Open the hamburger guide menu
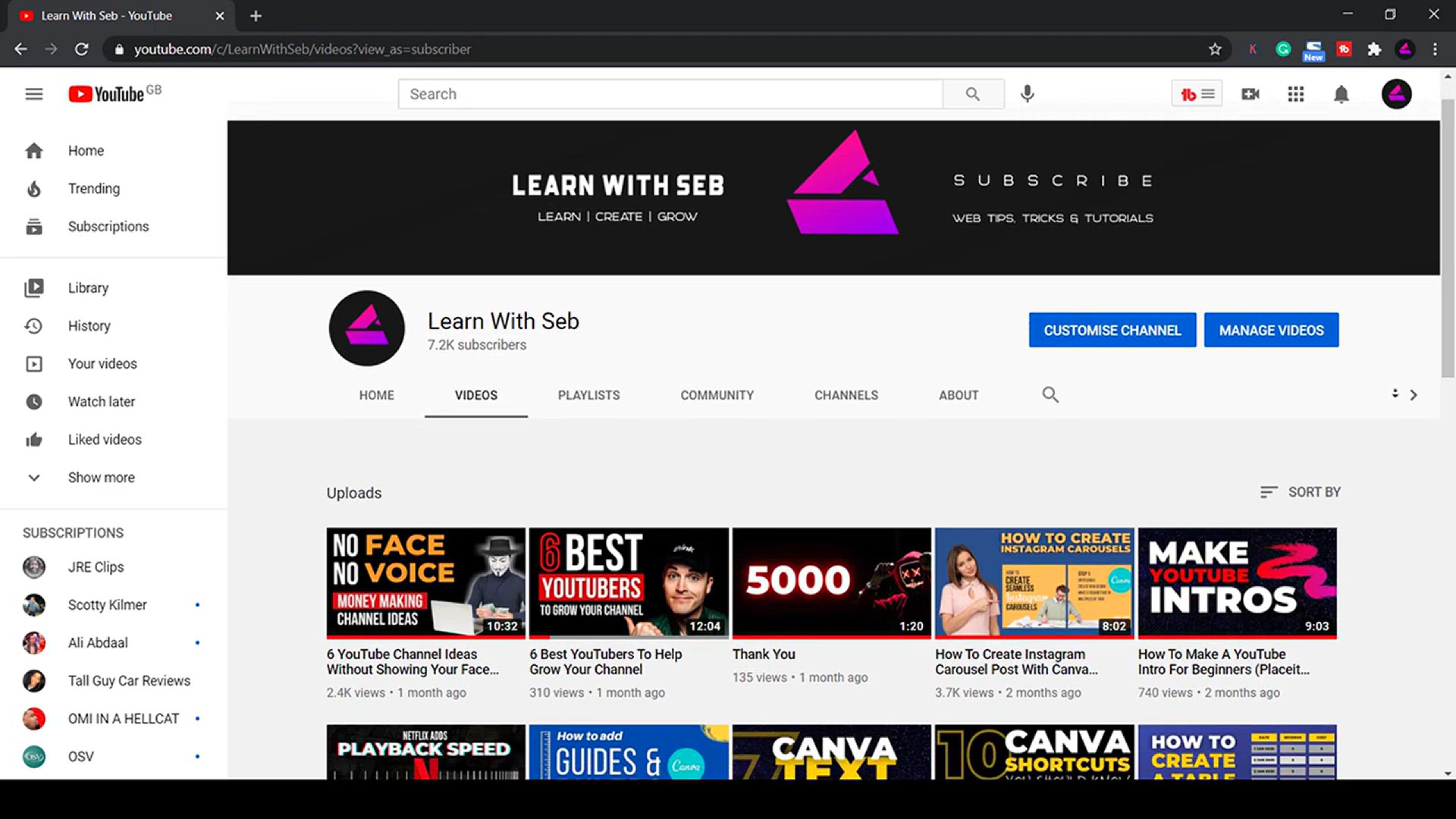 34,94
